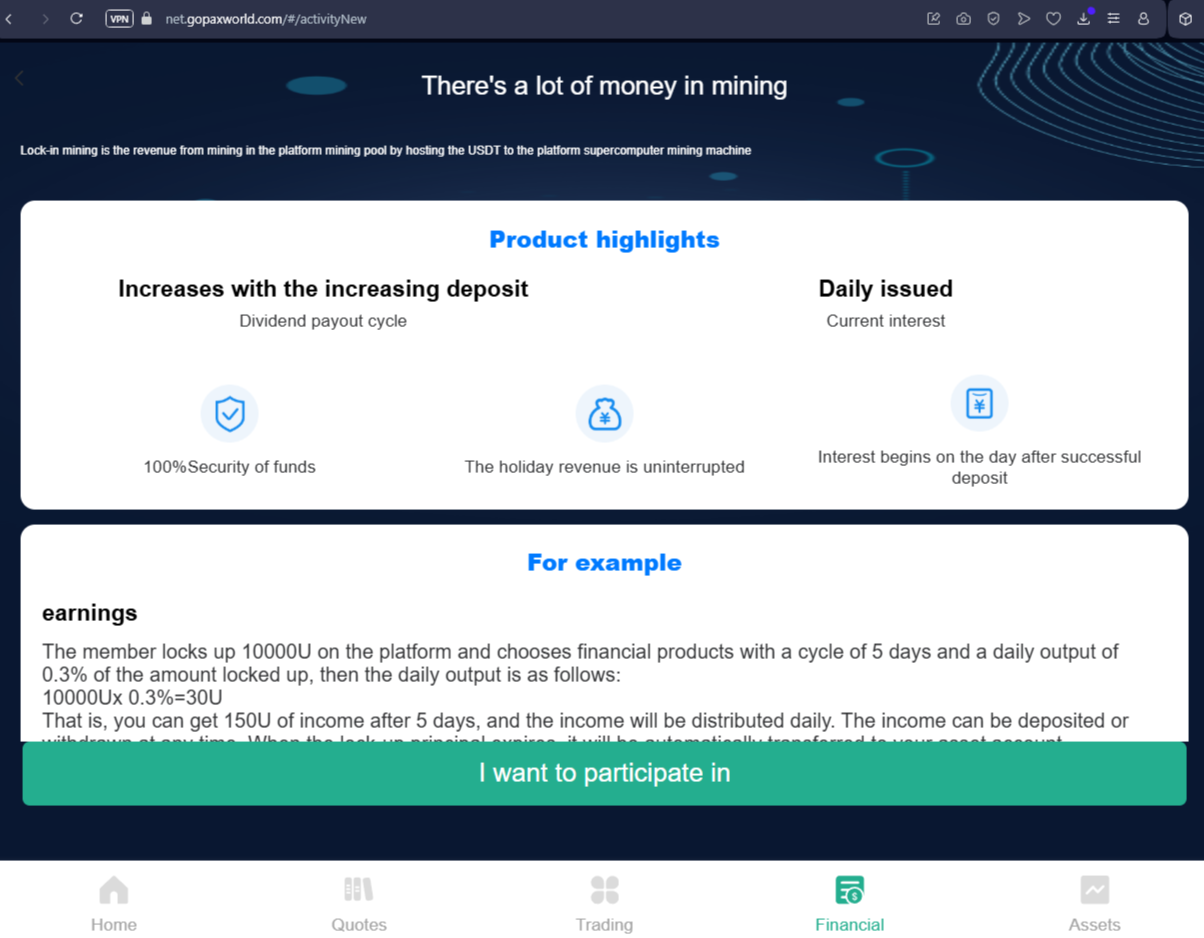Bookmark page with the heart icon

click(x=1053, y=18)
